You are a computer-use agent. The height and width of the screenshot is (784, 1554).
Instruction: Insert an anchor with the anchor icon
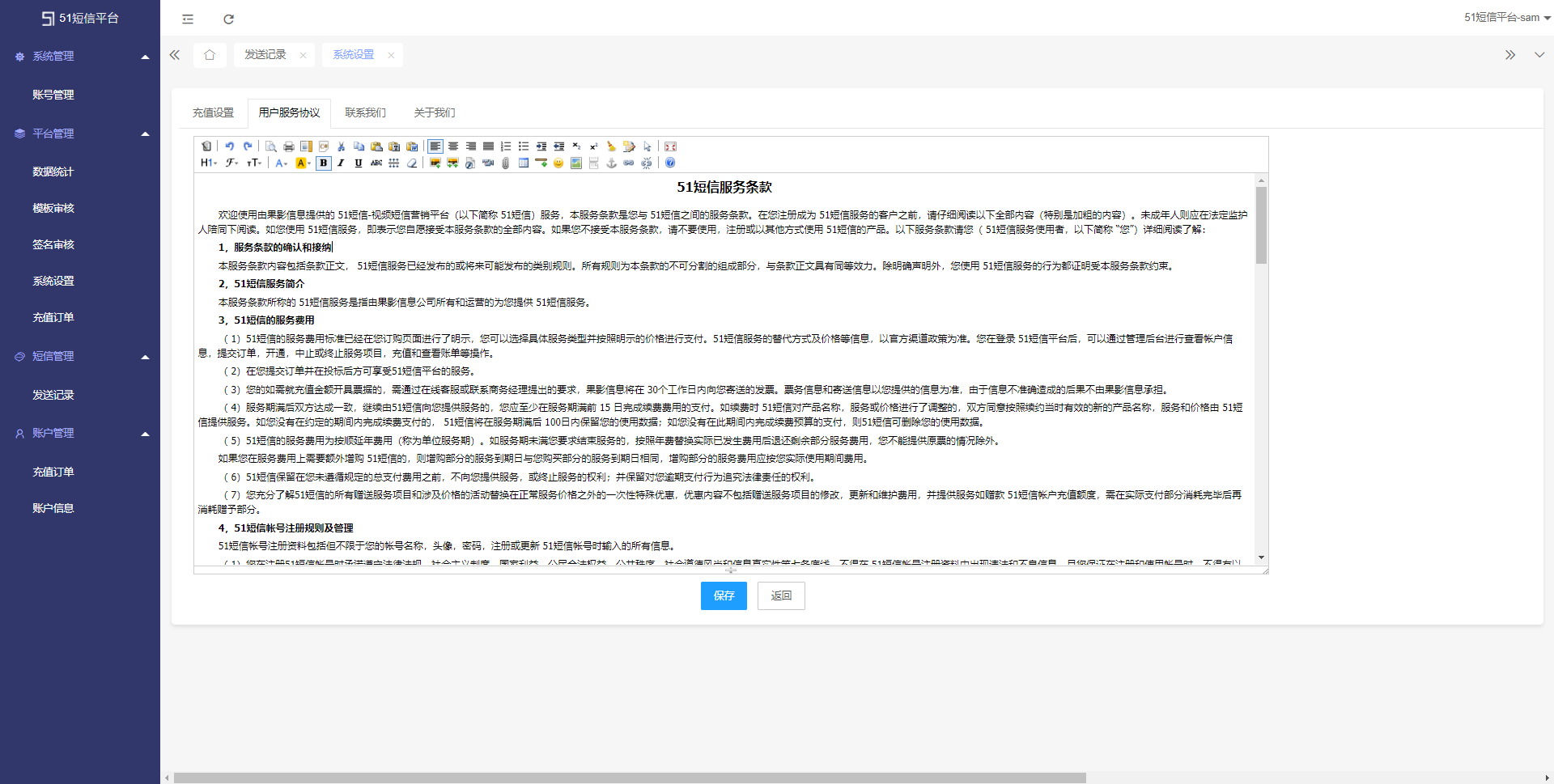[612, 163]
